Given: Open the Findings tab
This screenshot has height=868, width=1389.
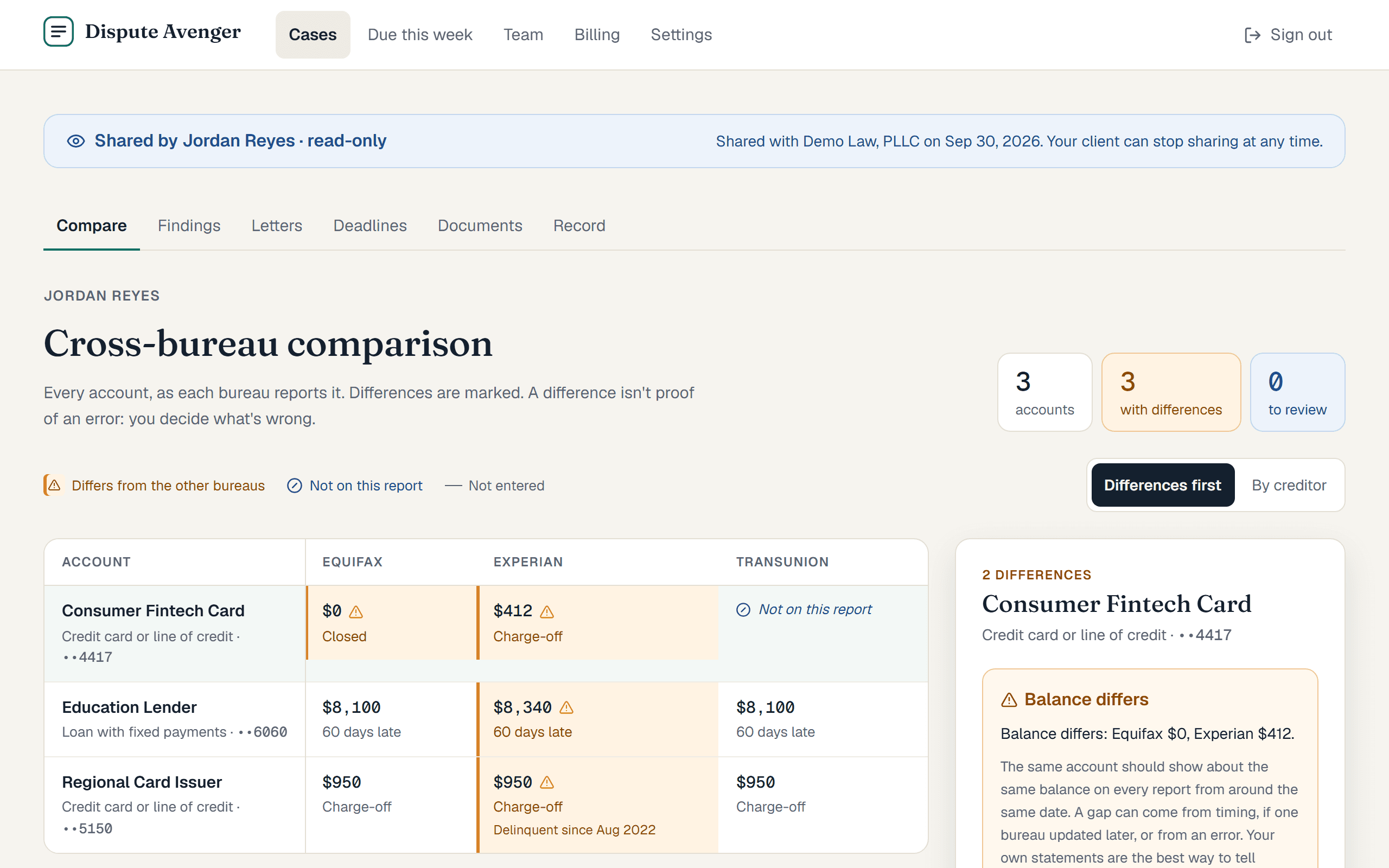Looking at the screenshot, I should [x=189, y=226].
